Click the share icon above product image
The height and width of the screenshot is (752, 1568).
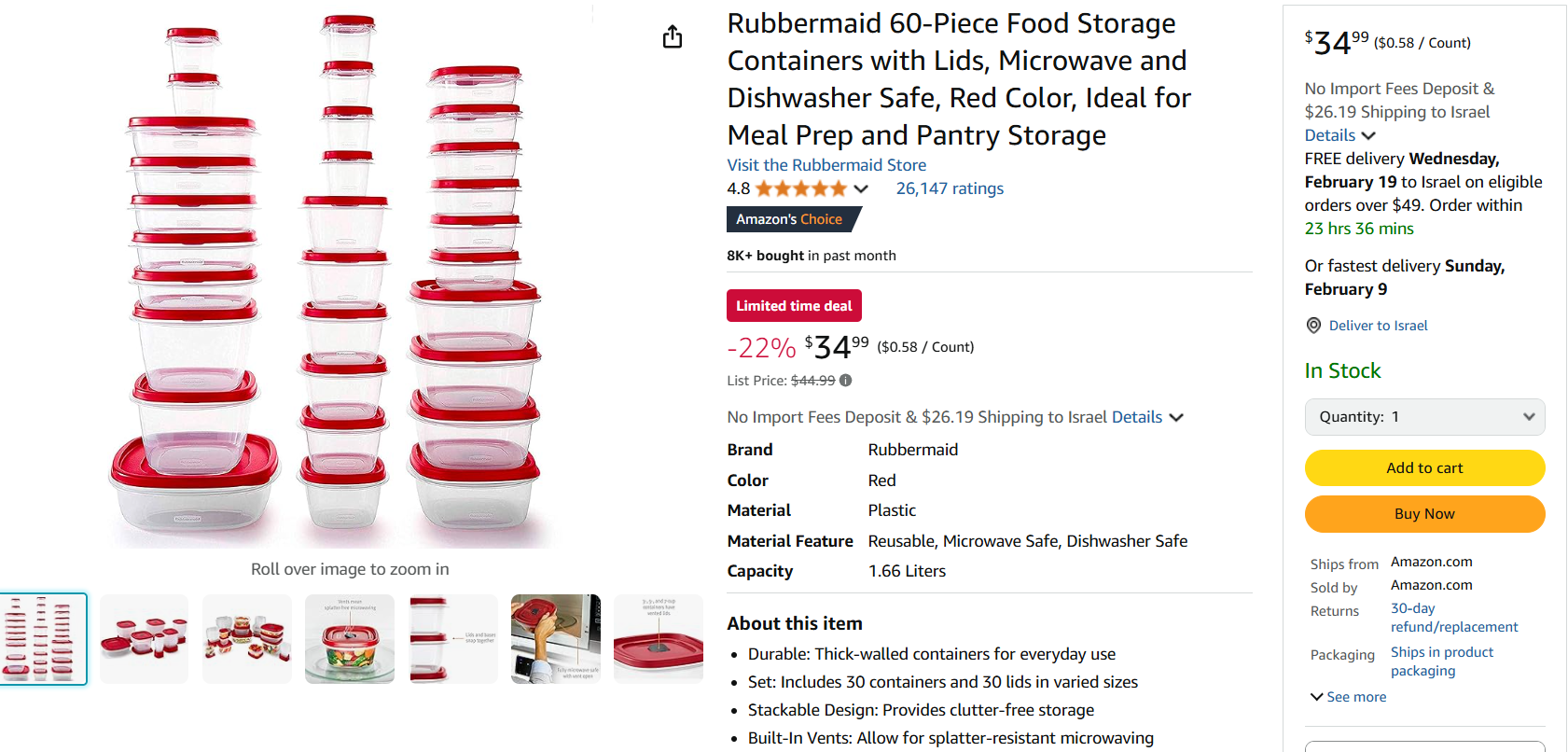(673, 37)
